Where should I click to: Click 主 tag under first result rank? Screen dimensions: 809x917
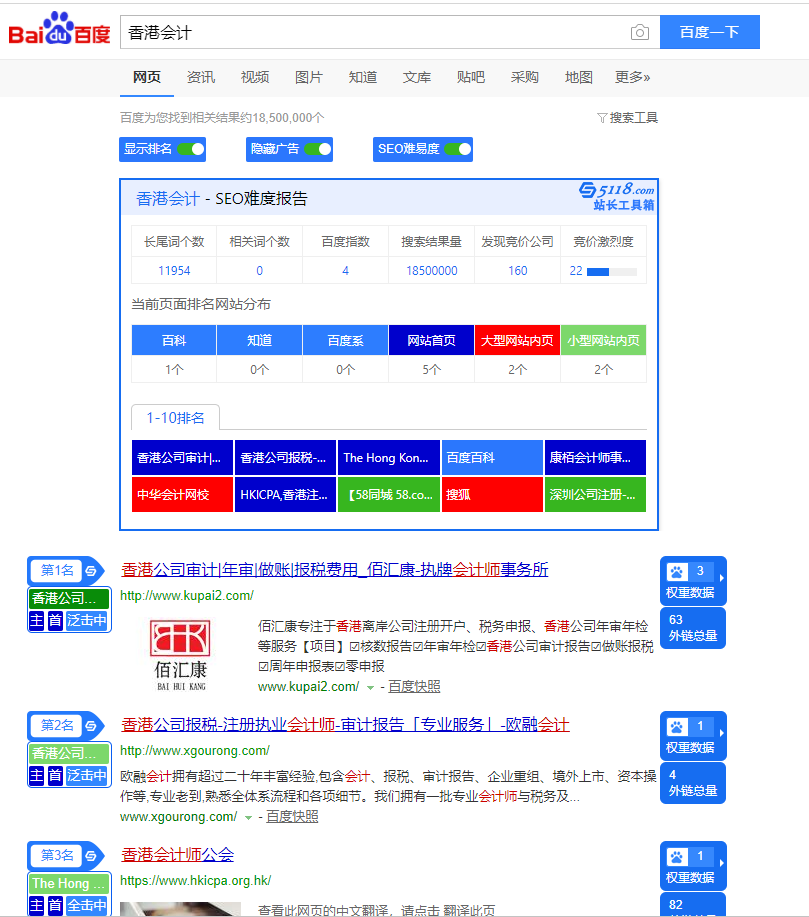pyautogui.click(x=36, y=620)
